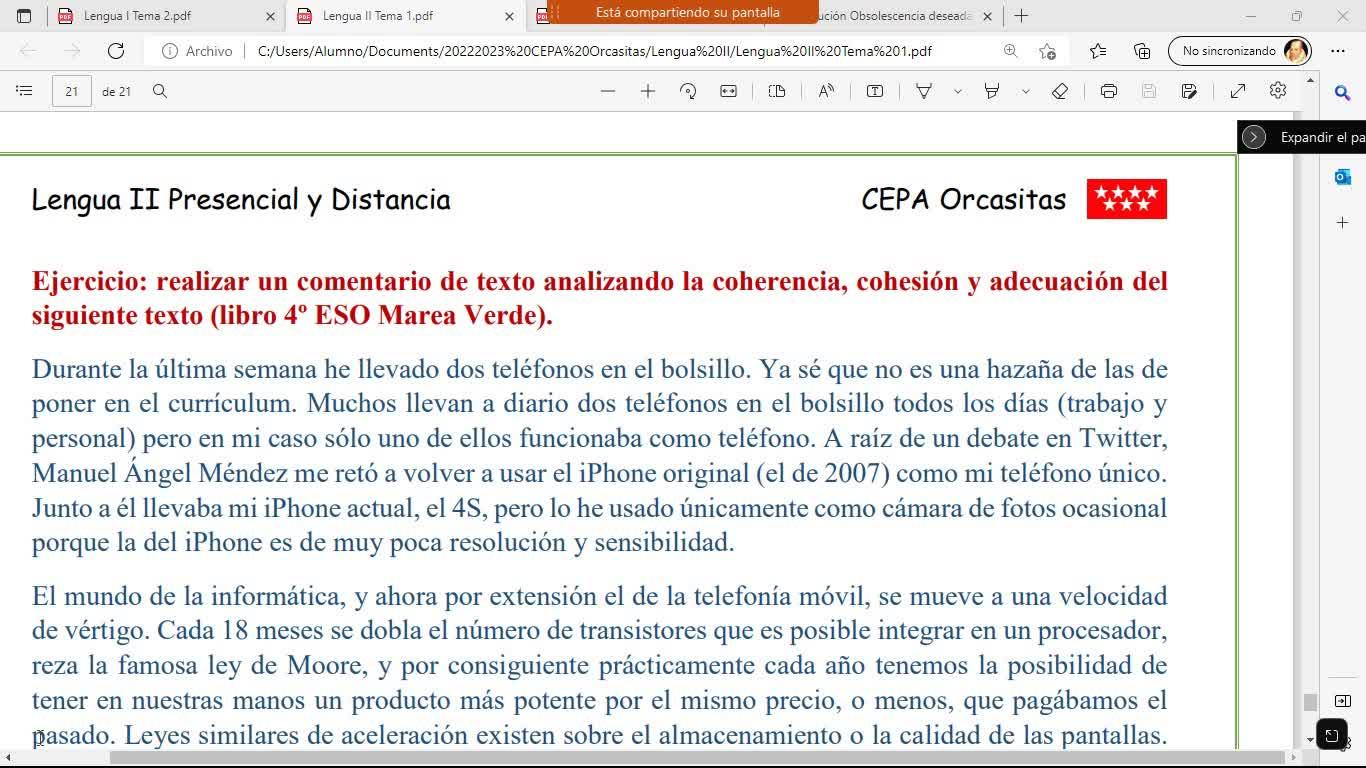1366x768 pixels.
Task: Print the PDF document
Action: [1109, 91]
